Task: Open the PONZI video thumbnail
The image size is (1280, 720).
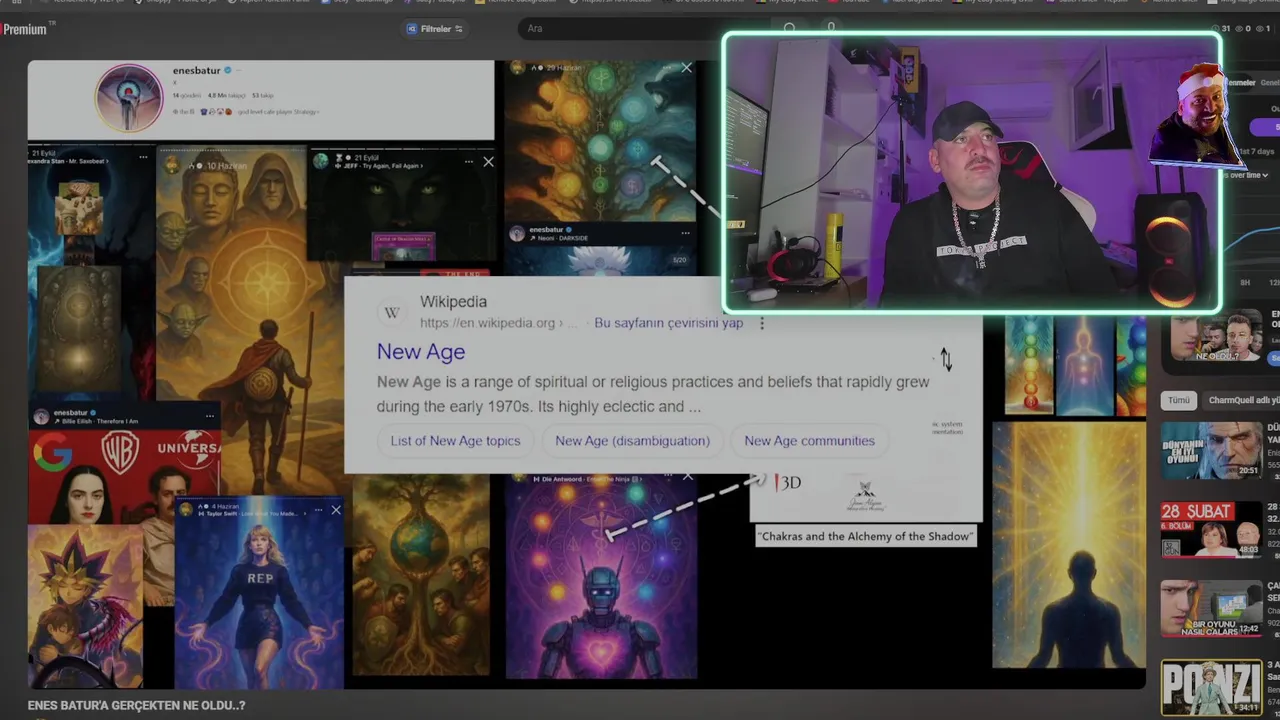Action: click(1211, 687)
